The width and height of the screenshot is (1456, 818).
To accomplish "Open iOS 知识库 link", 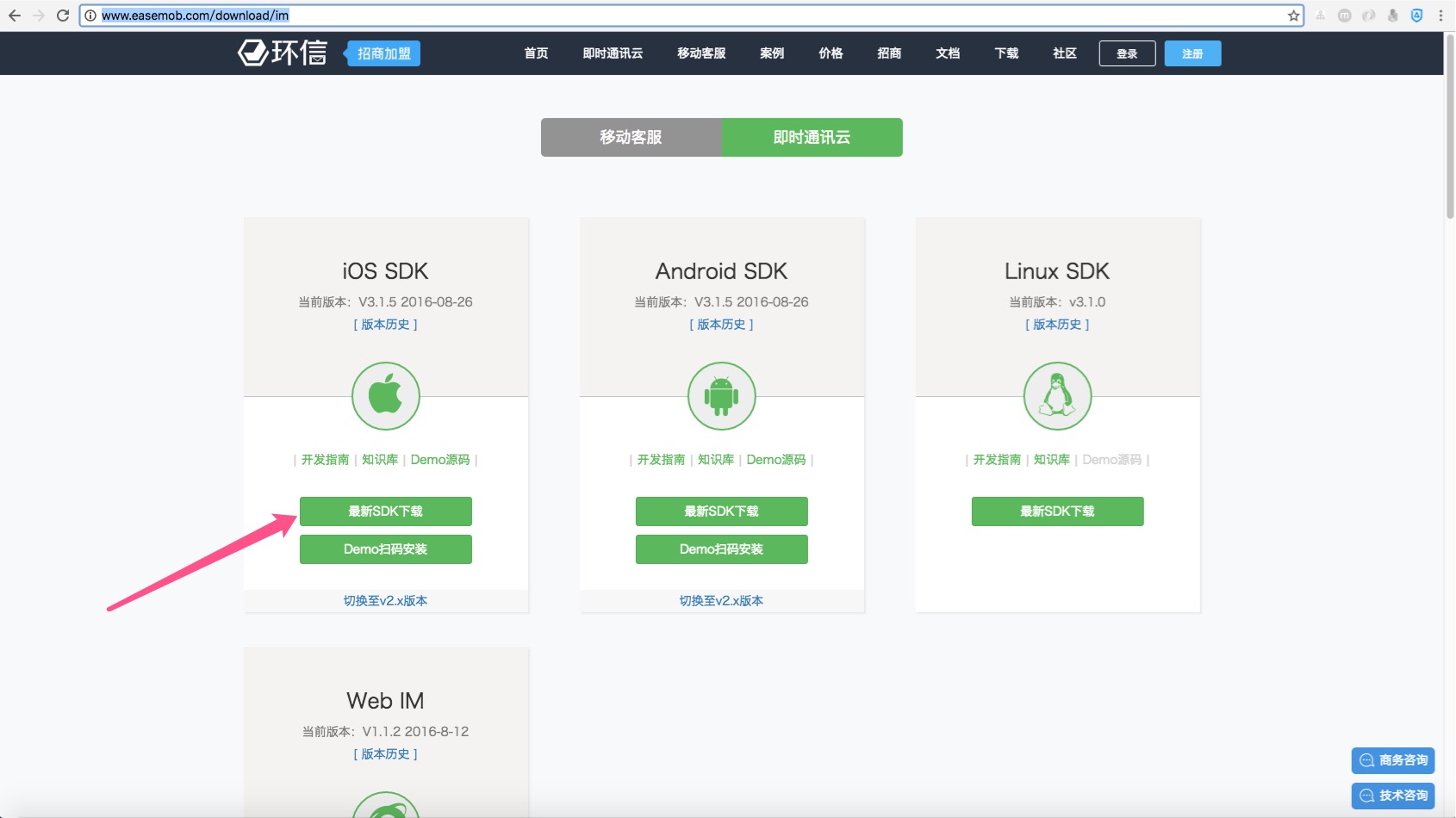I will pos(380,460).
